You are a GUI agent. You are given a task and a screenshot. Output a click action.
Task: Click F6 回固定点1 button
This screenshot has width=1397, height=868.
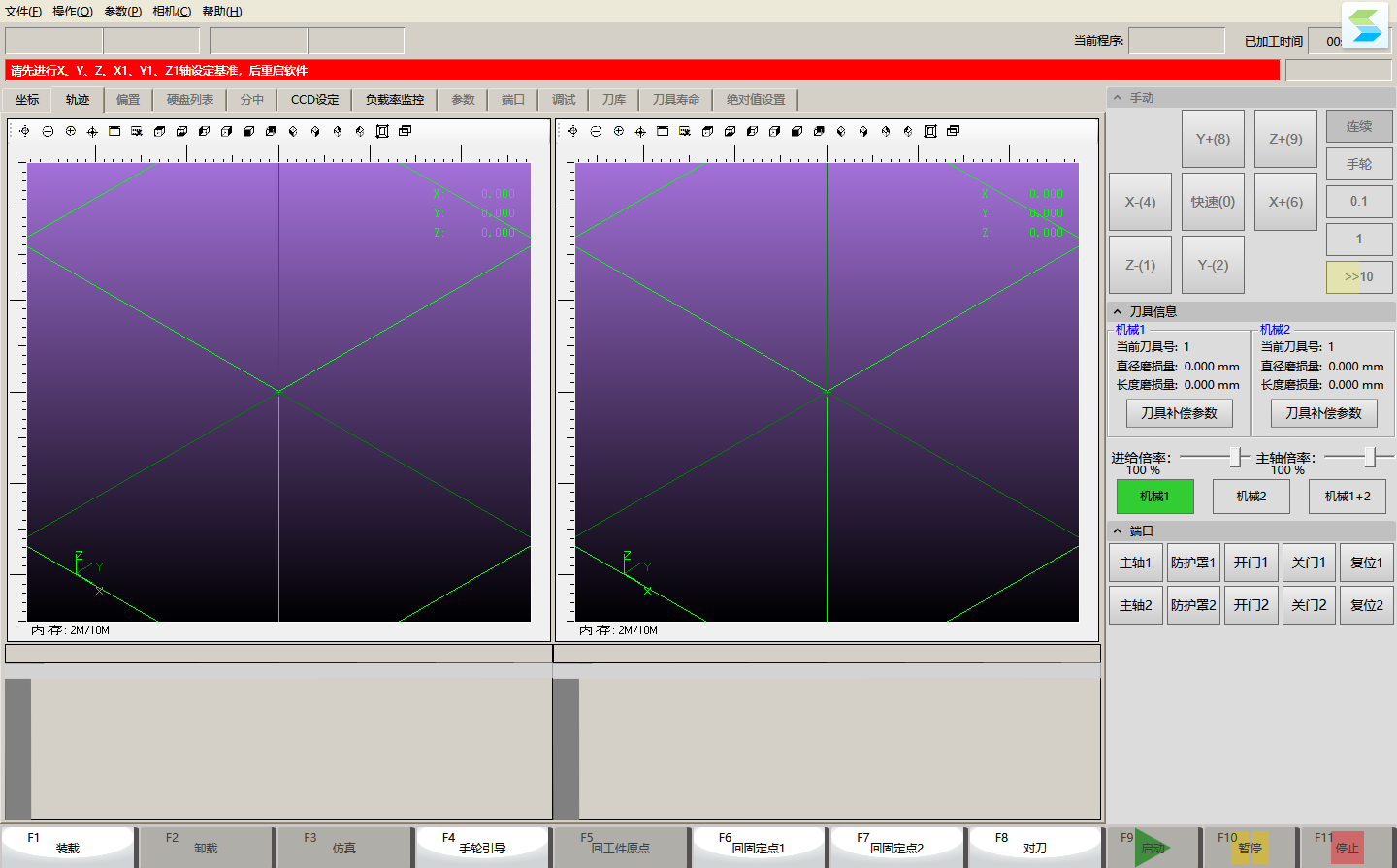point(759,847)
